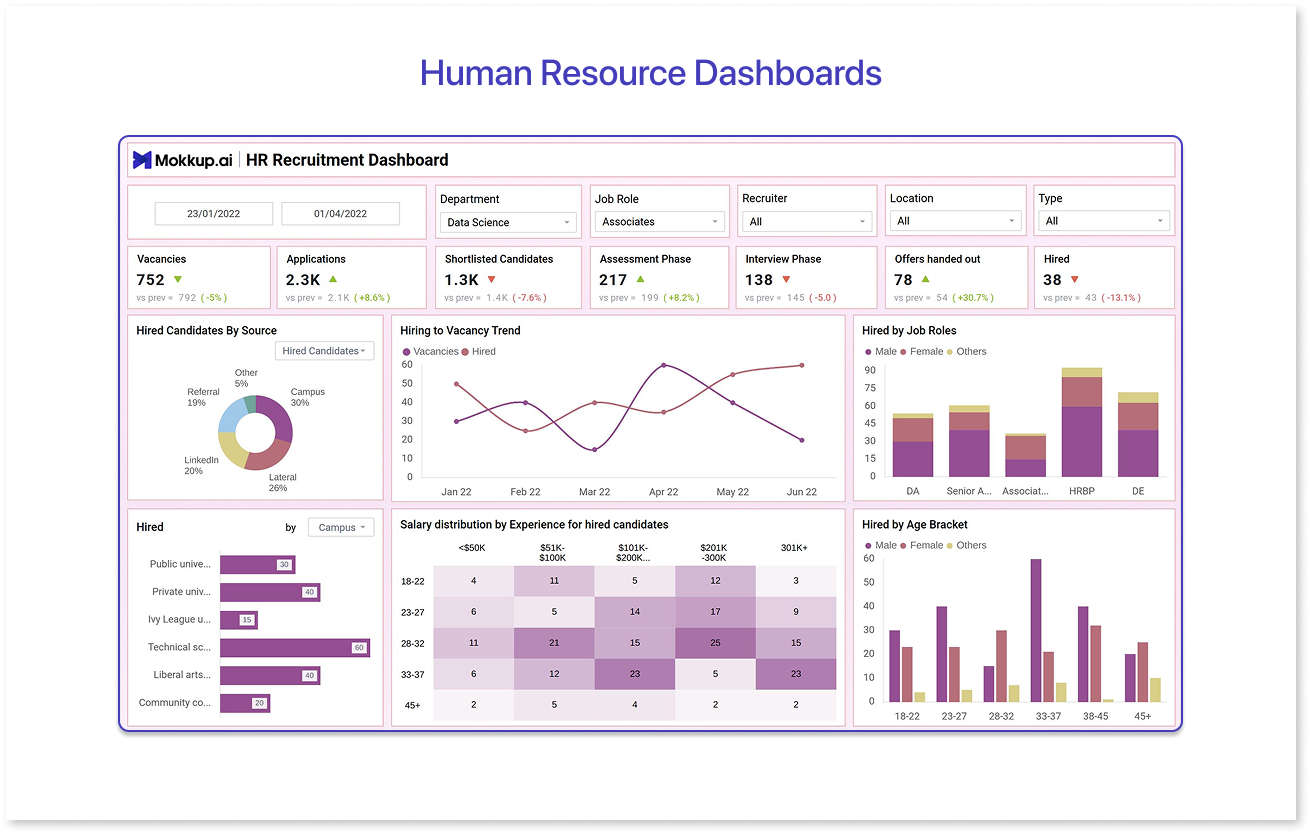Toggle Female legend in Hired by Age Bracket

921,546
